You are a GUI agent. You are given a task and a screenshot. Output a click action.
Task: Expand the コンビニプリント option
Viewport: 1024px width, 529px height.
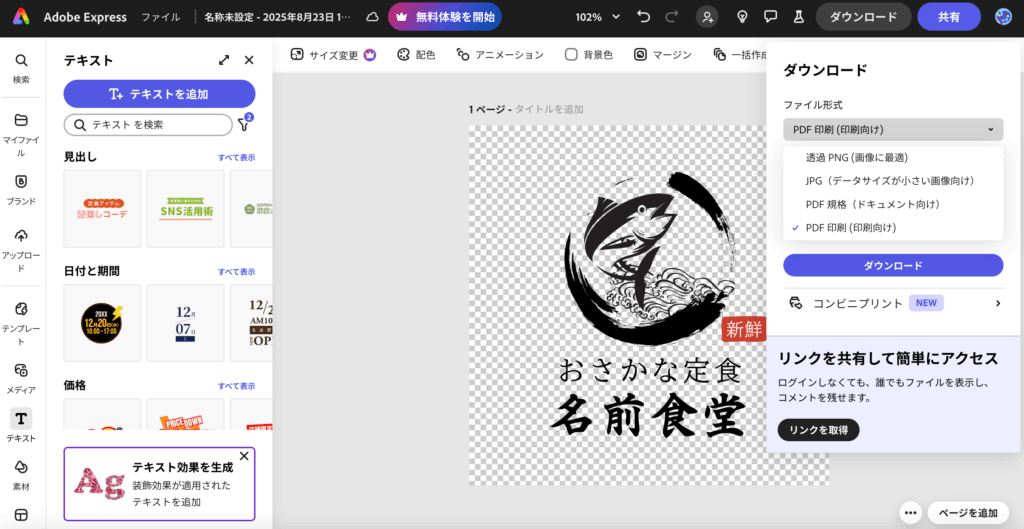(x=892, y=303)
